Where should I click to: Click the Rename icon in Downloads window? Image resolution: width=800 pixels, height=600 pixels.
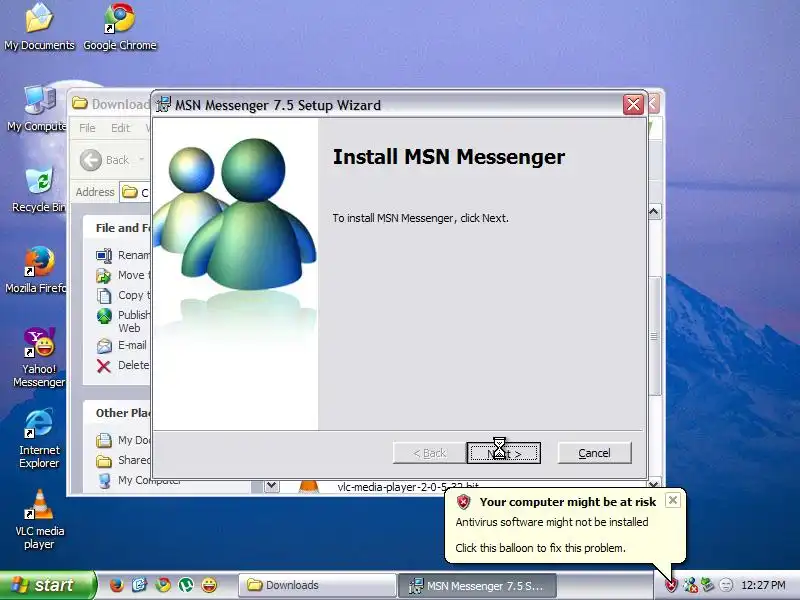pyautogui.click(x=104, y=255)
